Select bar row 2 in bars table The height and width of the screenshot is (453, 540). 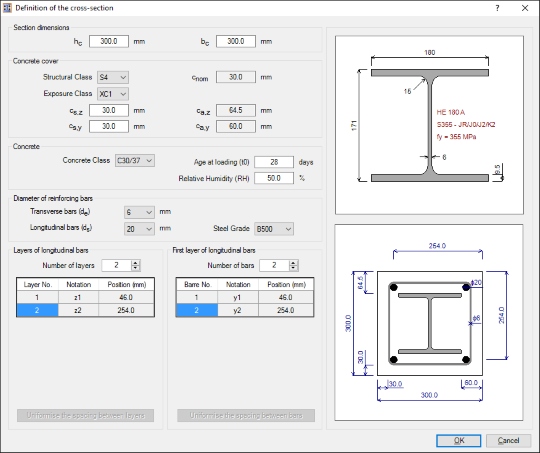click(197, 310)
